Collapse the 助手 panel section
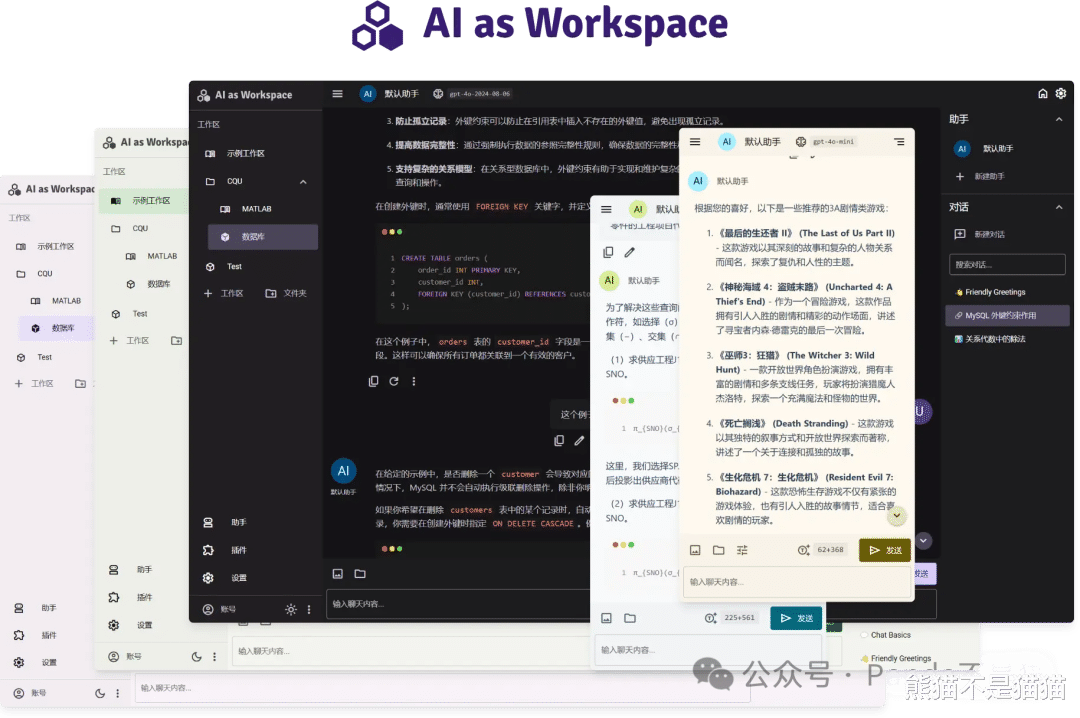1080x718 pixels. [1059, 119]
